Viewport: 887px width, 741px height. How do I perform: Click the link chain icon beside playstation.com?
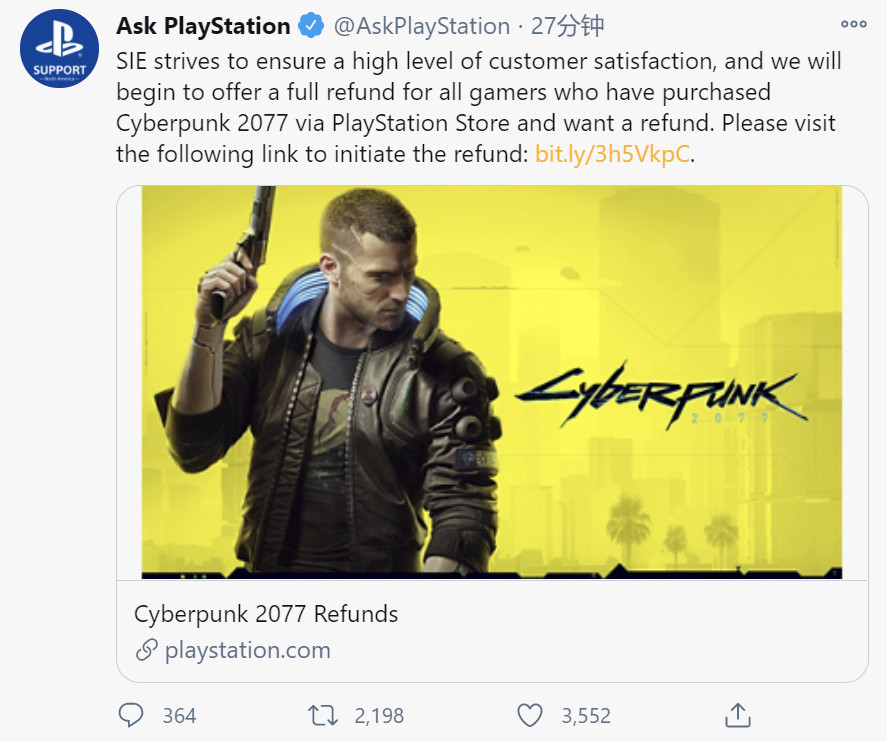coord(146,650)
